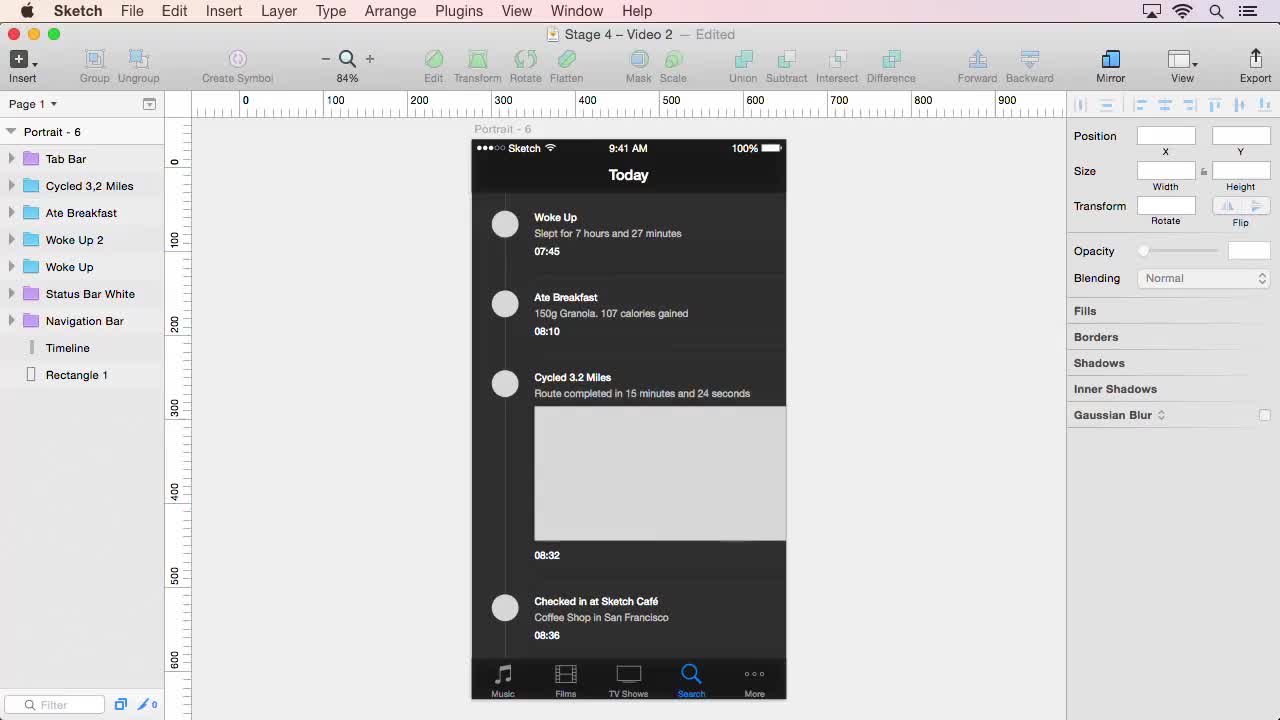Expand the Tab Bar group
This screenshot has height=720, width=1280.
pos(11,158)
